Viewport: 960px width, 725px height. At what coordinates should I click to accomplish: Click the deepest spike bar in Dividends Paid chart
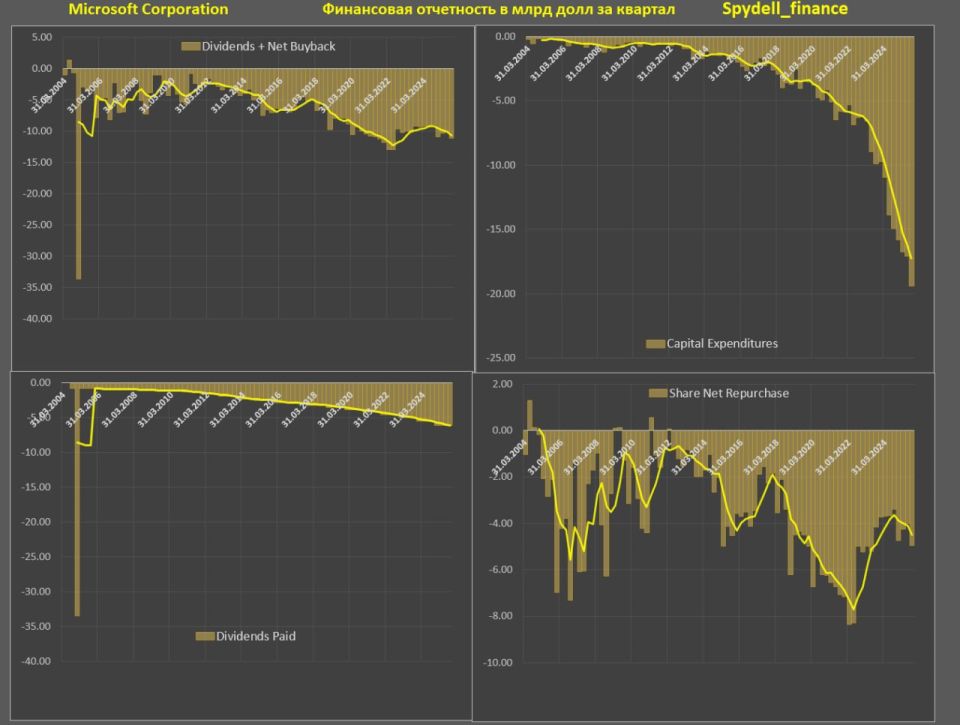(77, 500)
